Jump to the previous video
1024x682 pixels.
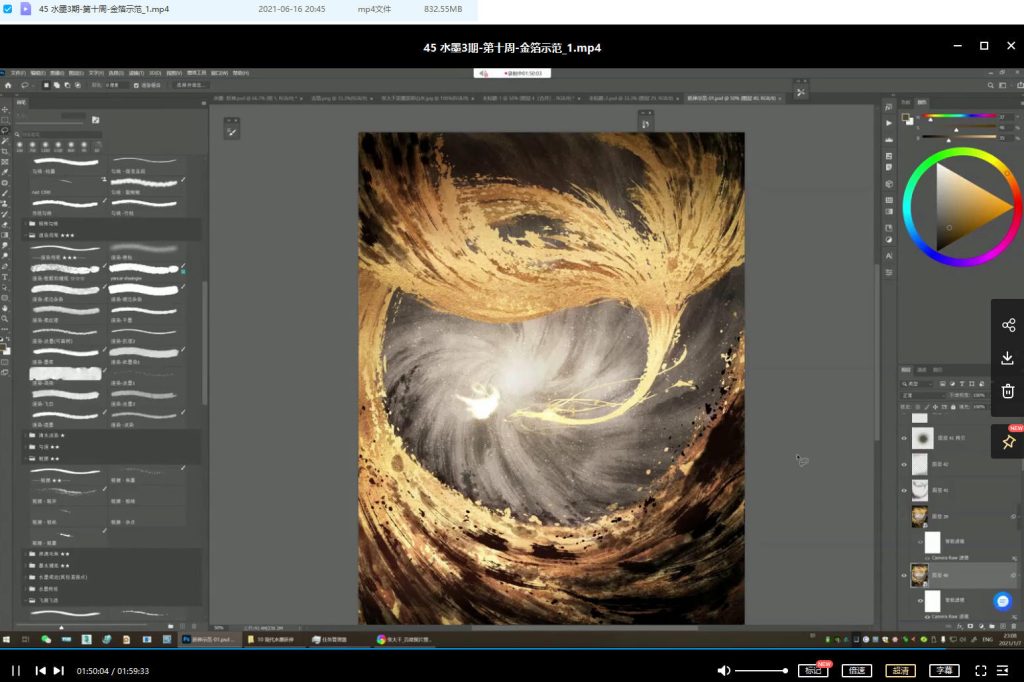click(x=41, y=670)
